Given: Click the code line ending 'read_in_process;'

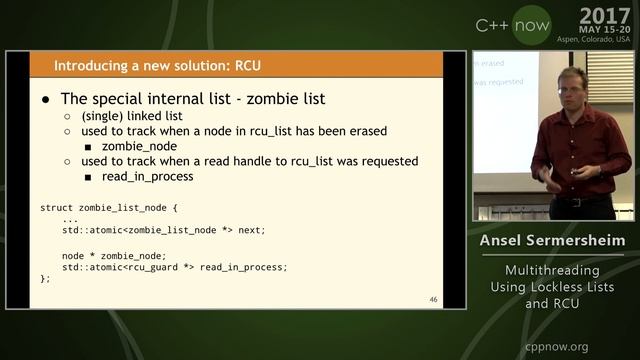Looking at the screenshot, I should 174,267.
